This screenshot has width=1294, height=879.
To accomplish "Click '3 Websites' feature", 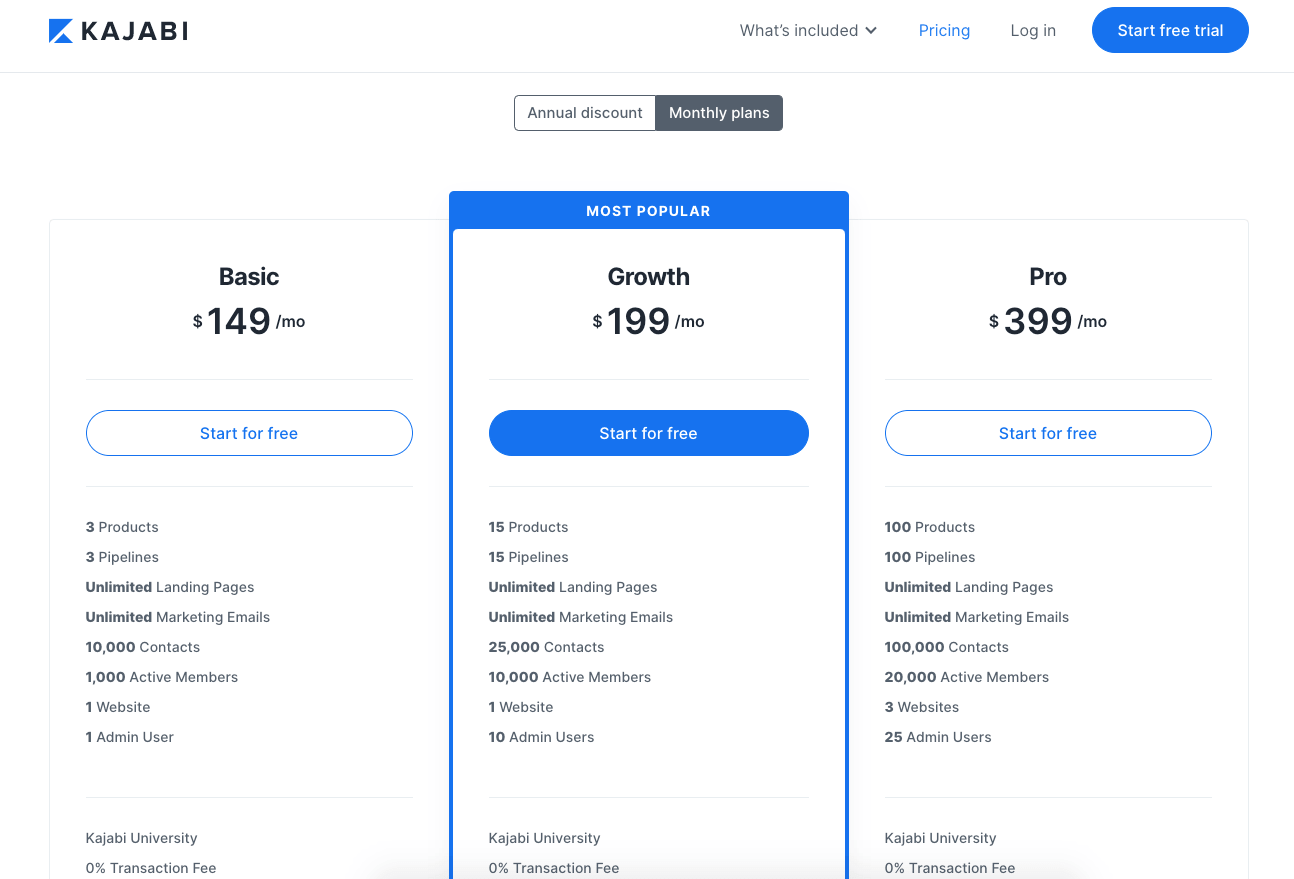I will (922, 707).
